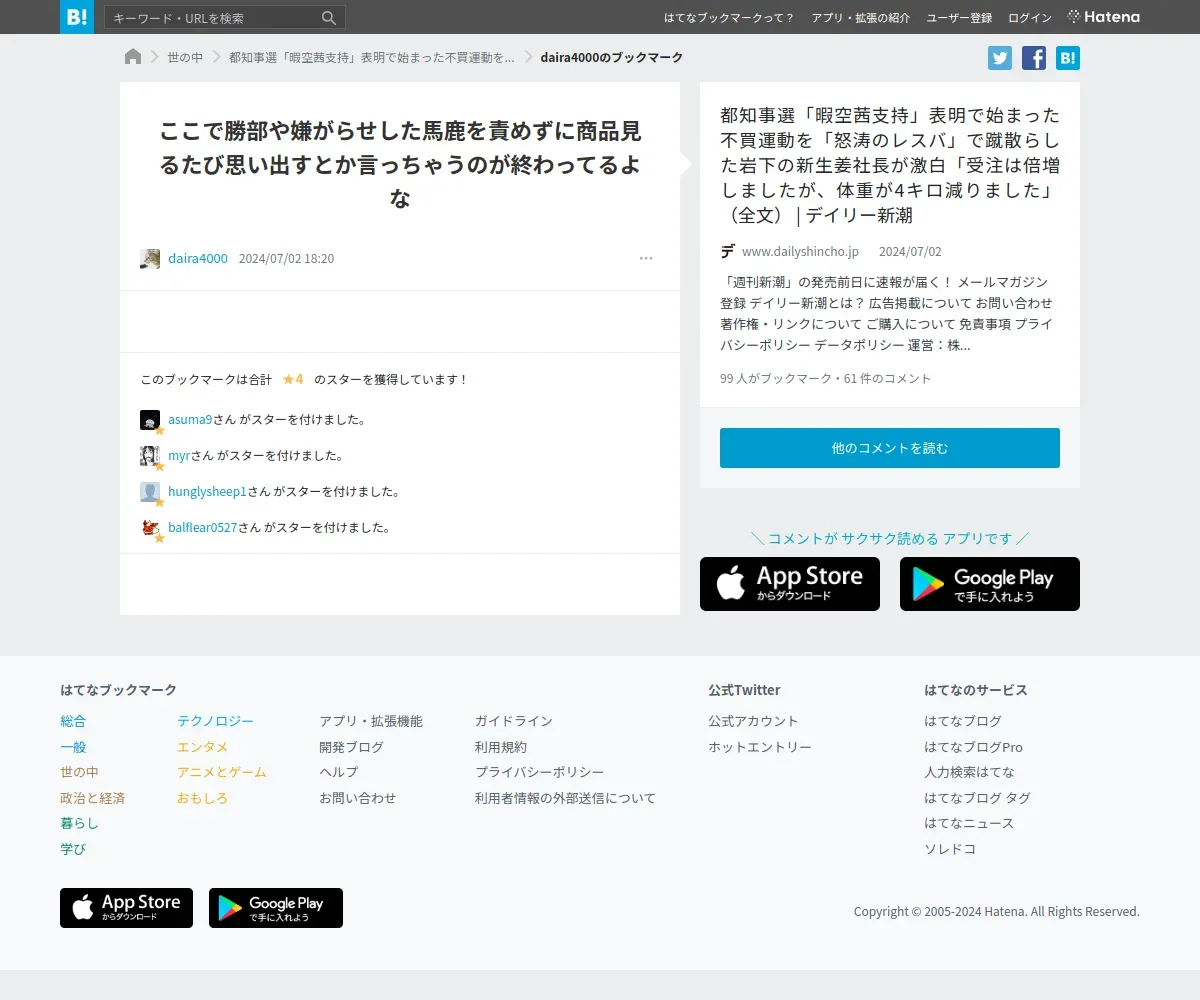The image size is (1200, 1000).
Task: Open the balflear0527 user link
Action: tap(203, 528)
